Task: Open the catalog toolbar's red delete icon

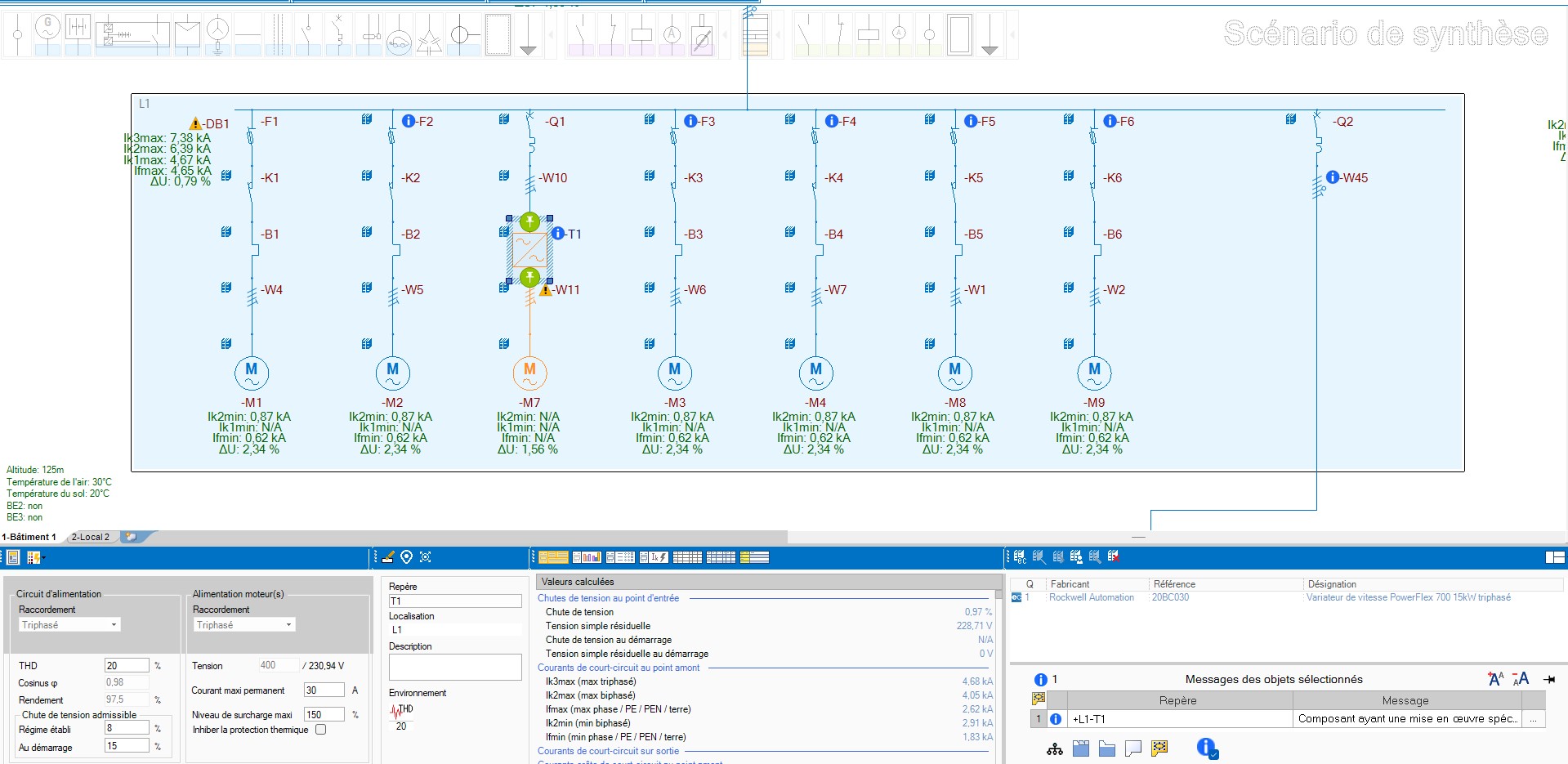Action: (x=1114, y=556)
